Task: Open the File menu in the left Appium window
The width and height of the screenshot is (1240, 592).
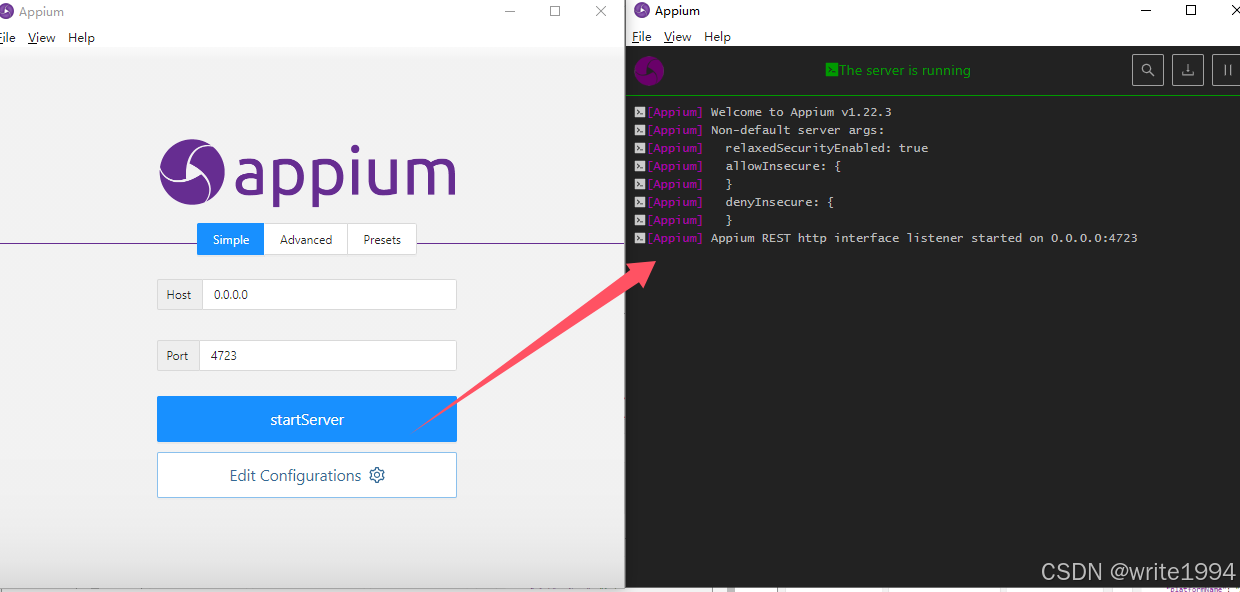Action: click(x=7, y=37)
